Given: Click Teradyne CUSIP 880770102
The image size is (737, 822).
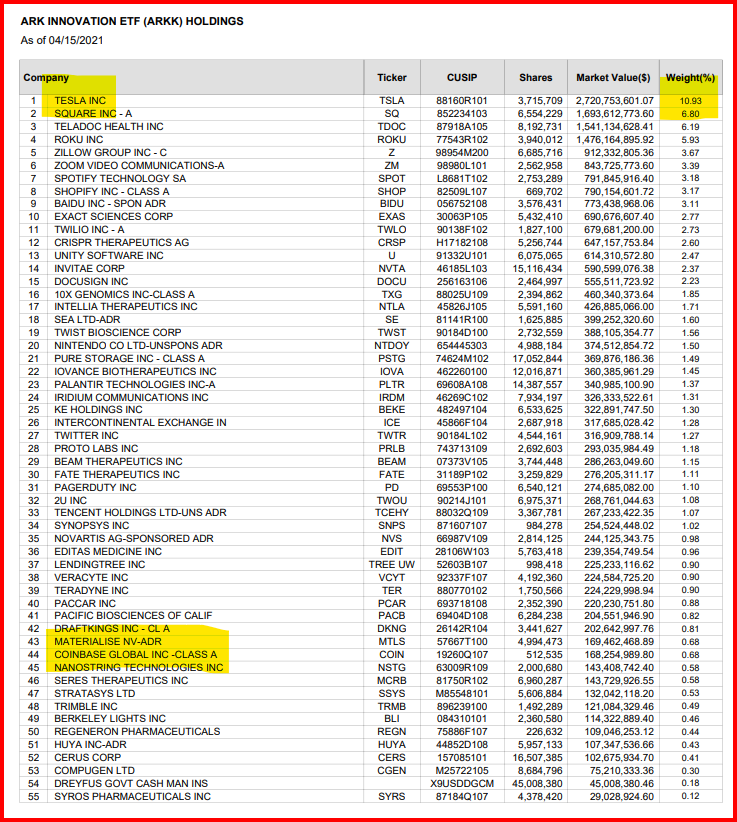Looking at the screenshot, I should pyautogui.click(x=462, y=590).
